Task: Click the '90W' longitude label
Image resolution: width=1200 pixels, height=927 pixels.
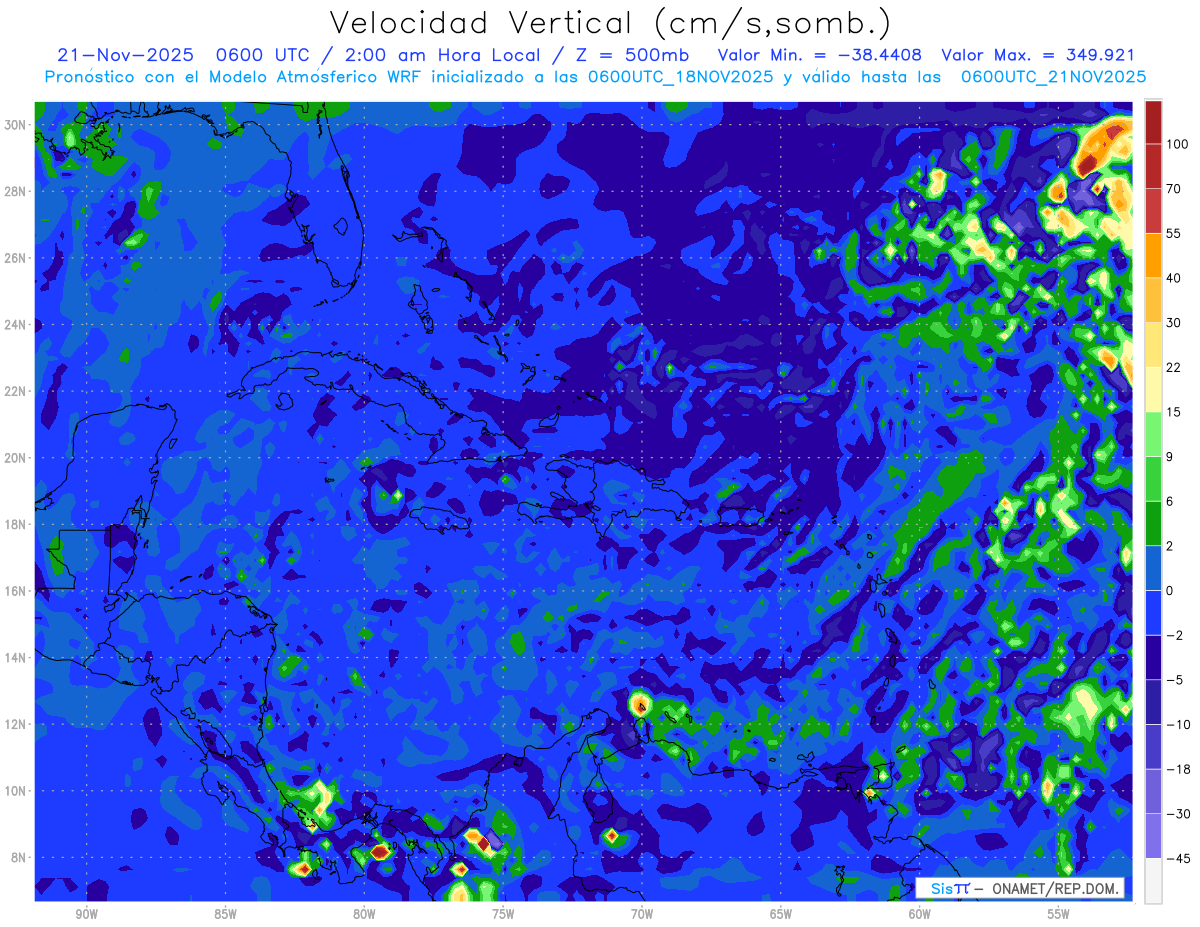Action: 86,915
